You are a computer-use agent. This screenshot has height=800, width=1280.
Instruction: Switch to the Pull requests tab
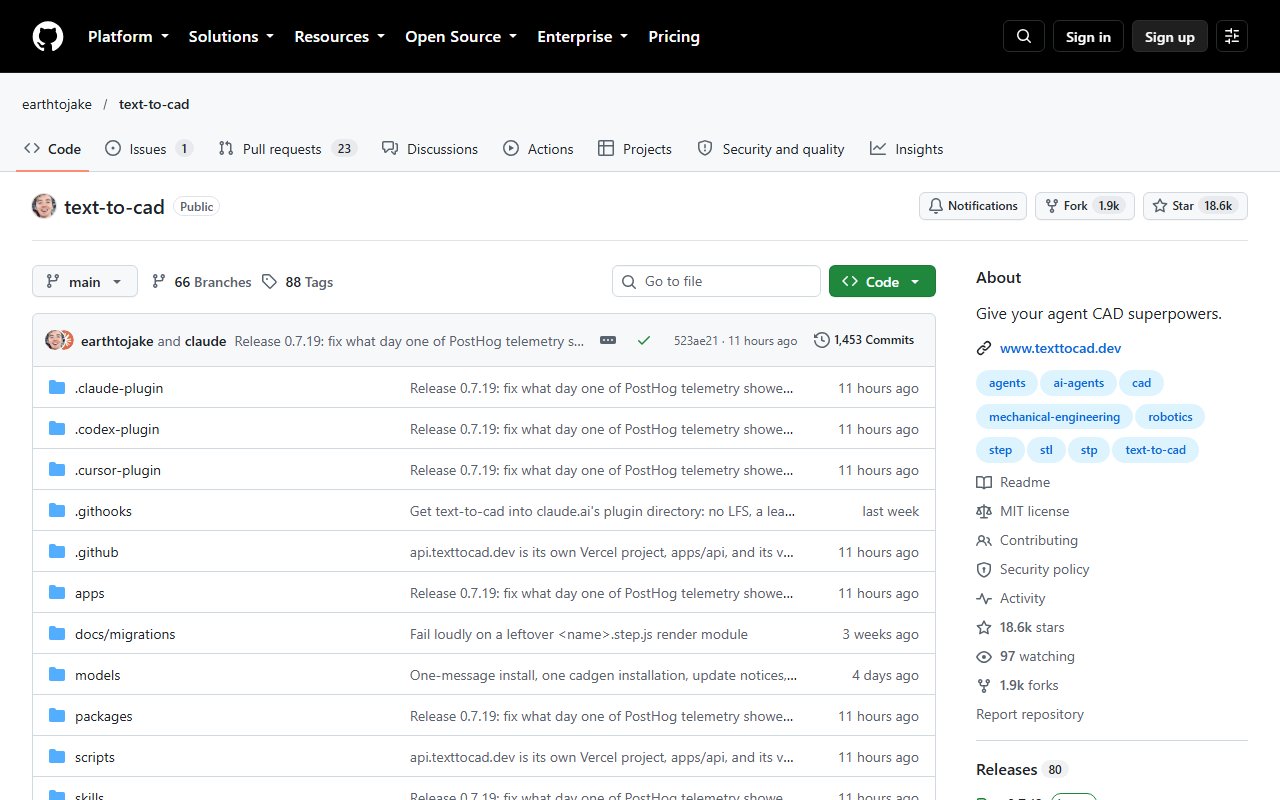tap(288, 149)
